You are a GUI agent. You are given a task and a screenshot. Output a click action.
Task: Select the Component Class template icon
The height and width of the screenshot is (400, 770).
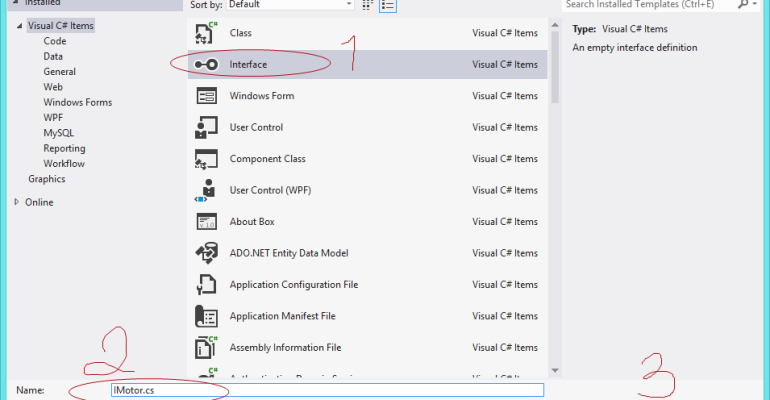(x=206, y=159)
